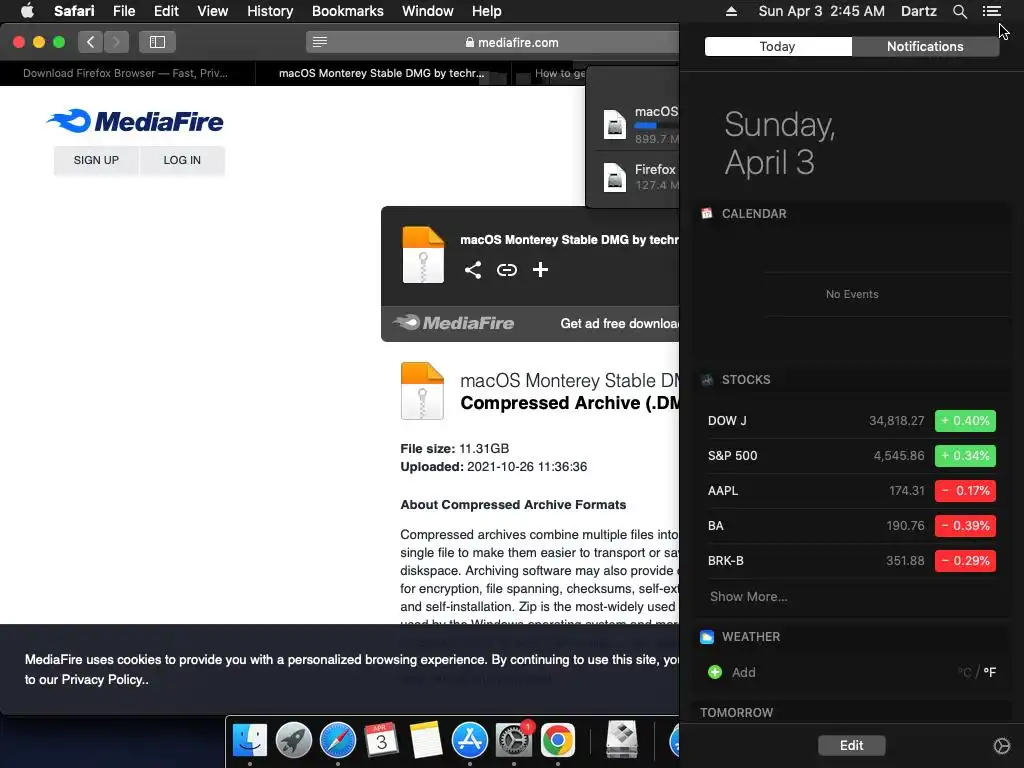Viewport: 1024px width, 768px height.
Task: Toggle the Safari sidebar button
Action: (157, 42)
